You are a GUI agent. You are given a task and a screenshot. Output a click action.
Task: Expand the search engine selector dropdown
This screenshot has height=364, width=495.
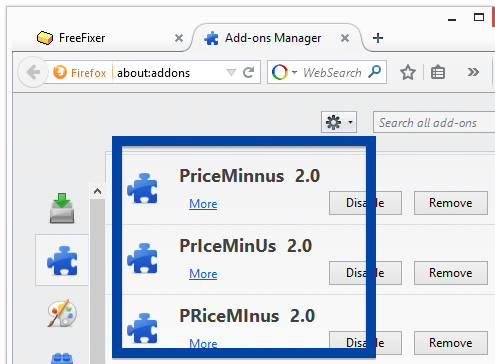click(294, 72)
